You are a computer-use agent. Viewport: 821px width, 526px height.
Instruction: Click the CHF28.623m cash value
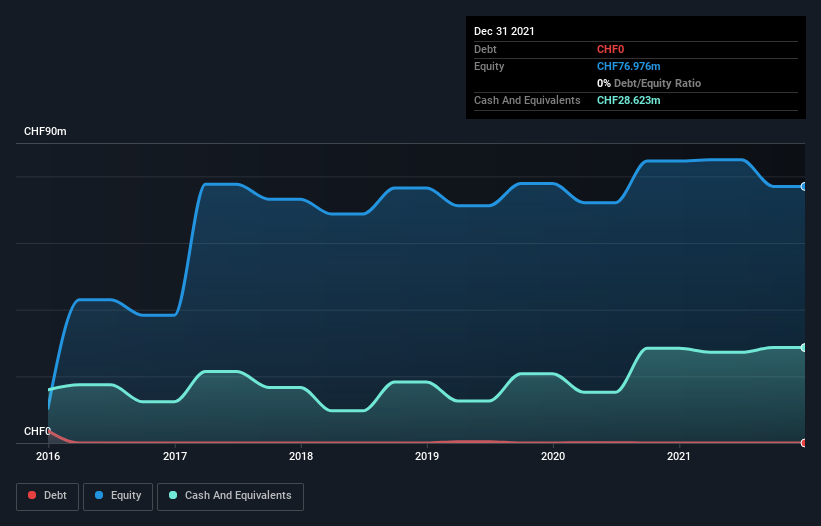pos(628,100)
